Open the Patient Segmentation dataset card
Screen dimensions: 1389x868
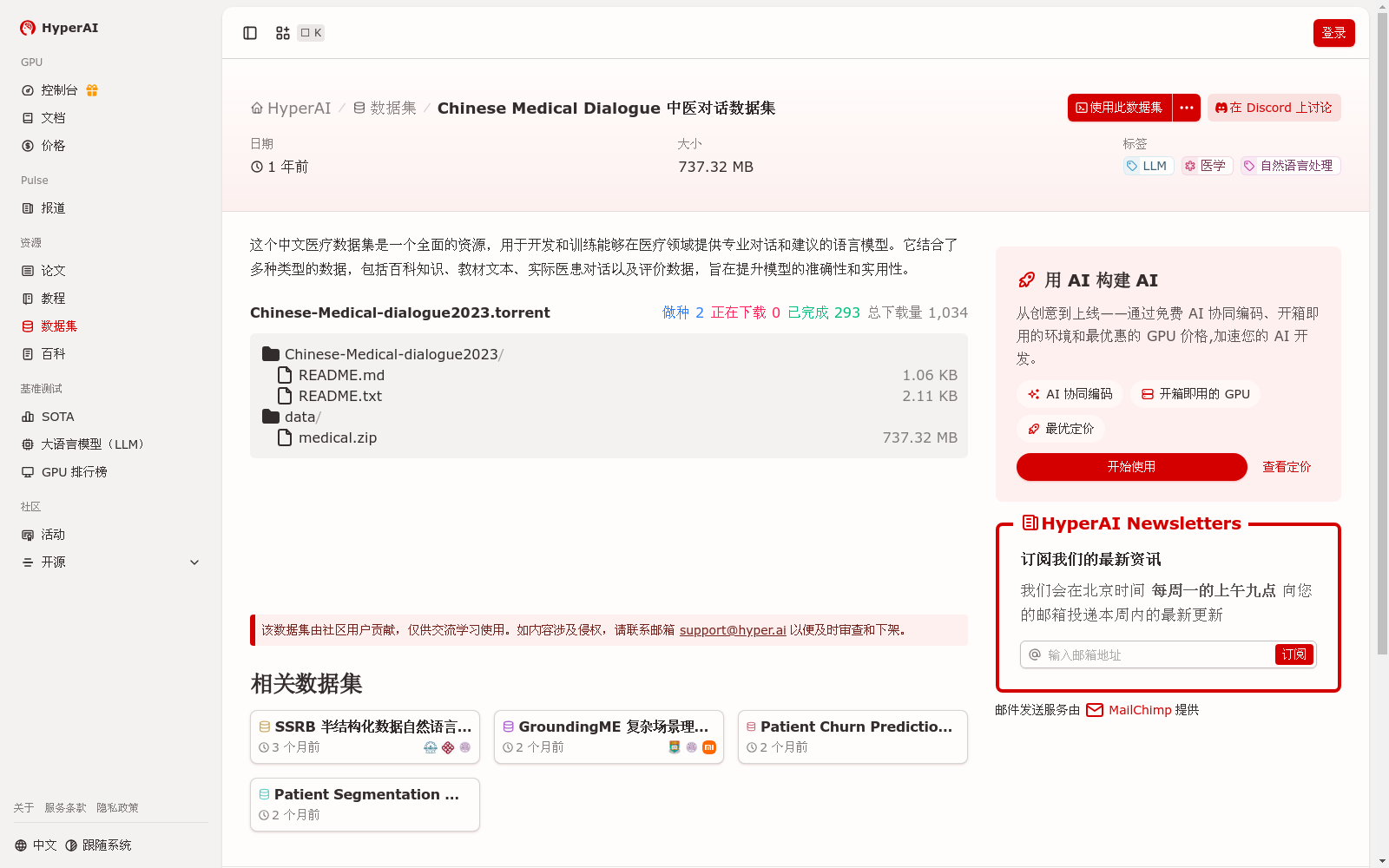(365, 805)
